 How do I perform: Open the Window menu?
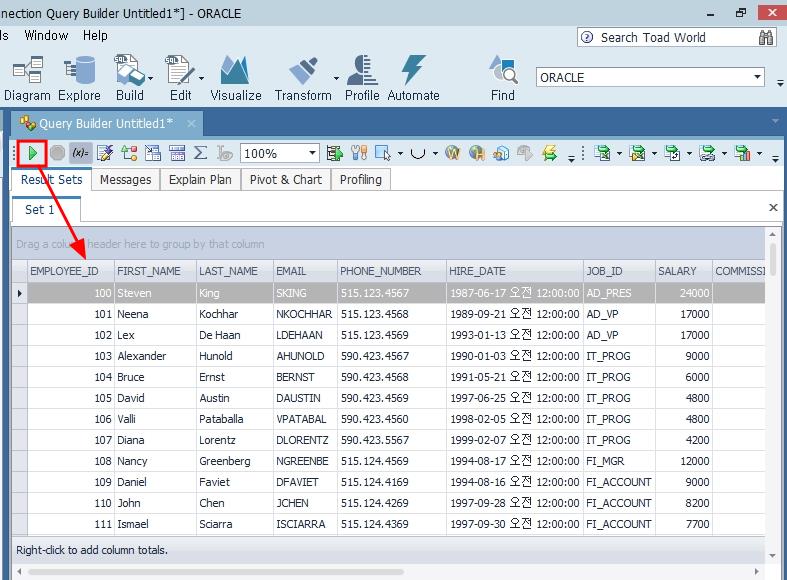click(x=46, y=35)
